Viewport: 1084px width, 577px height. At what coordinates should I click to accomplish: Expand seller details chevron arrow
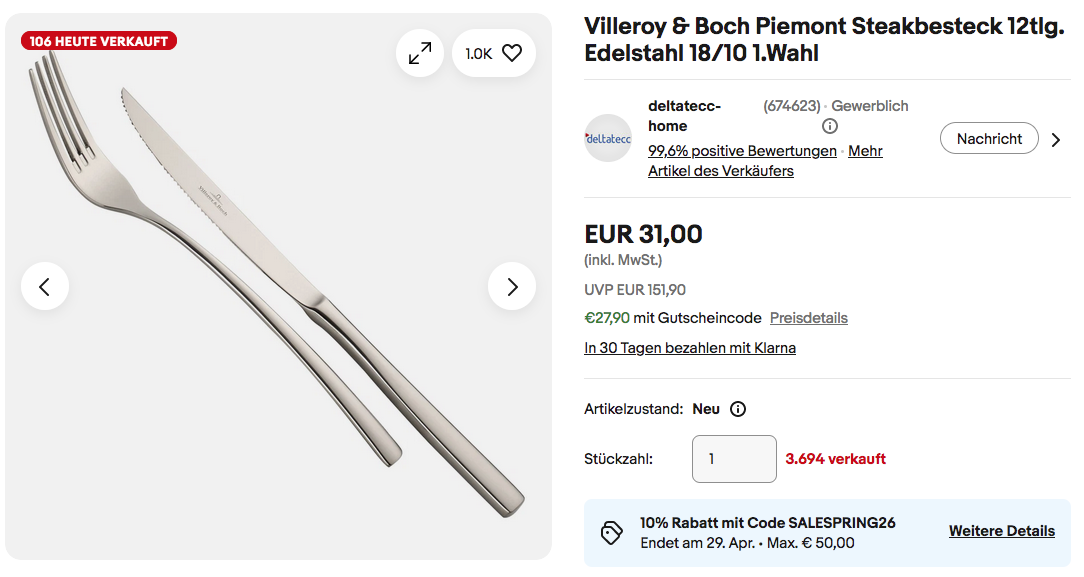point(1056,140)
